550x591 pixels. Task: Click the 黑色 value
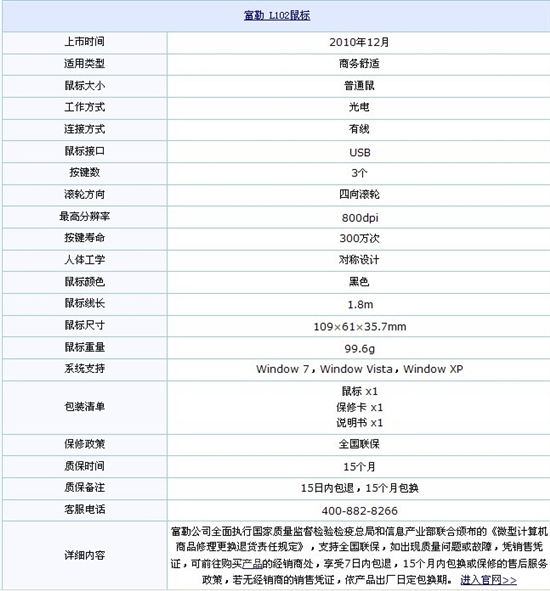(359, 282)
